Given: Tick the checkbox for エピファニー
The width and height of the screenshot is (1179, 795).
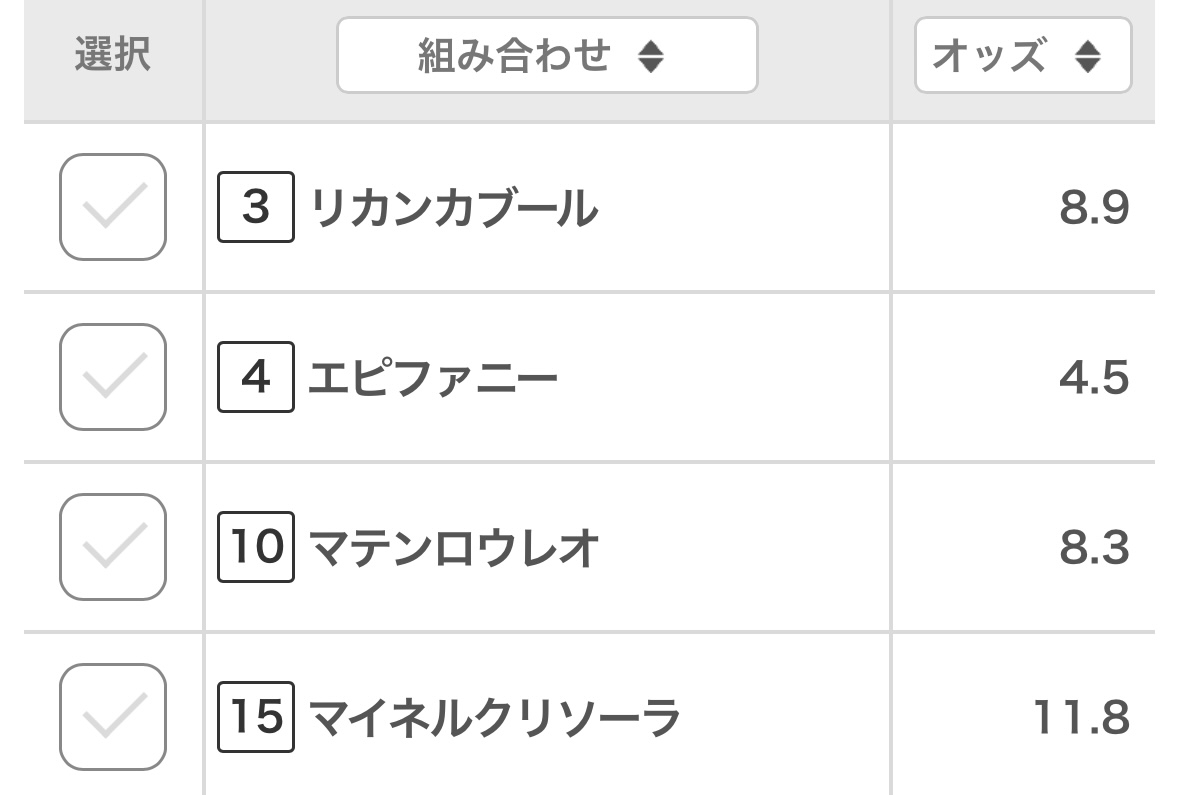Looking at the screenshot, I should pyautogui.click(x=113, y=378).
